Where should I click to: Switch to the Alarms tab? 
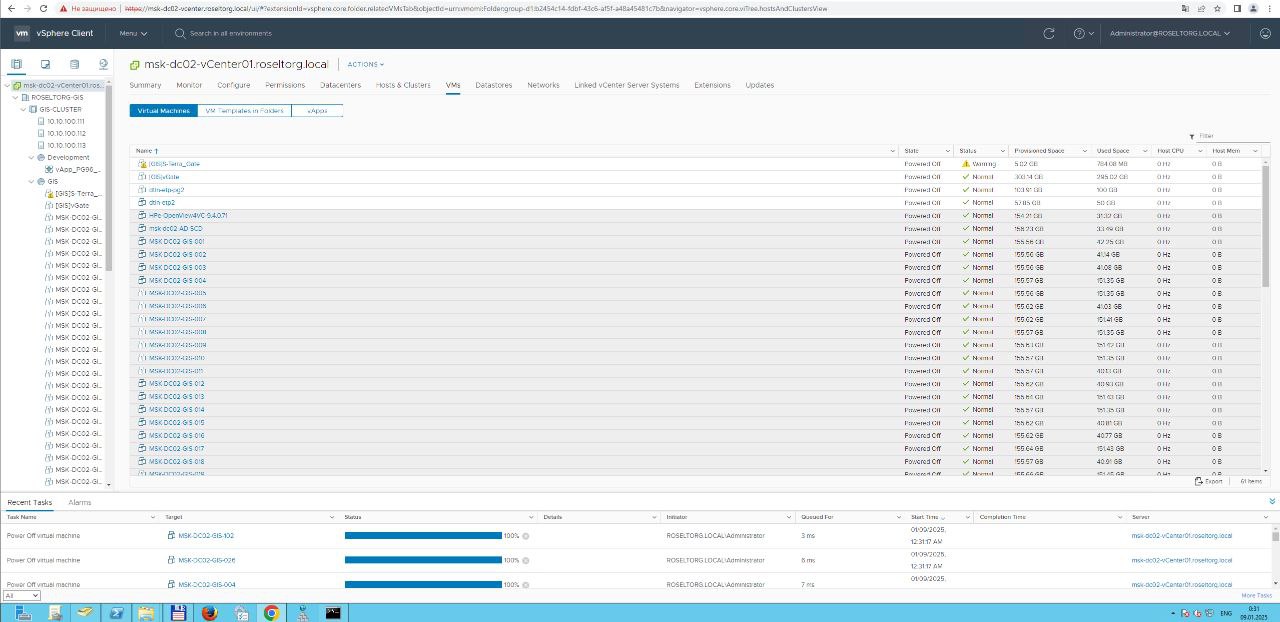click(79, 502)
